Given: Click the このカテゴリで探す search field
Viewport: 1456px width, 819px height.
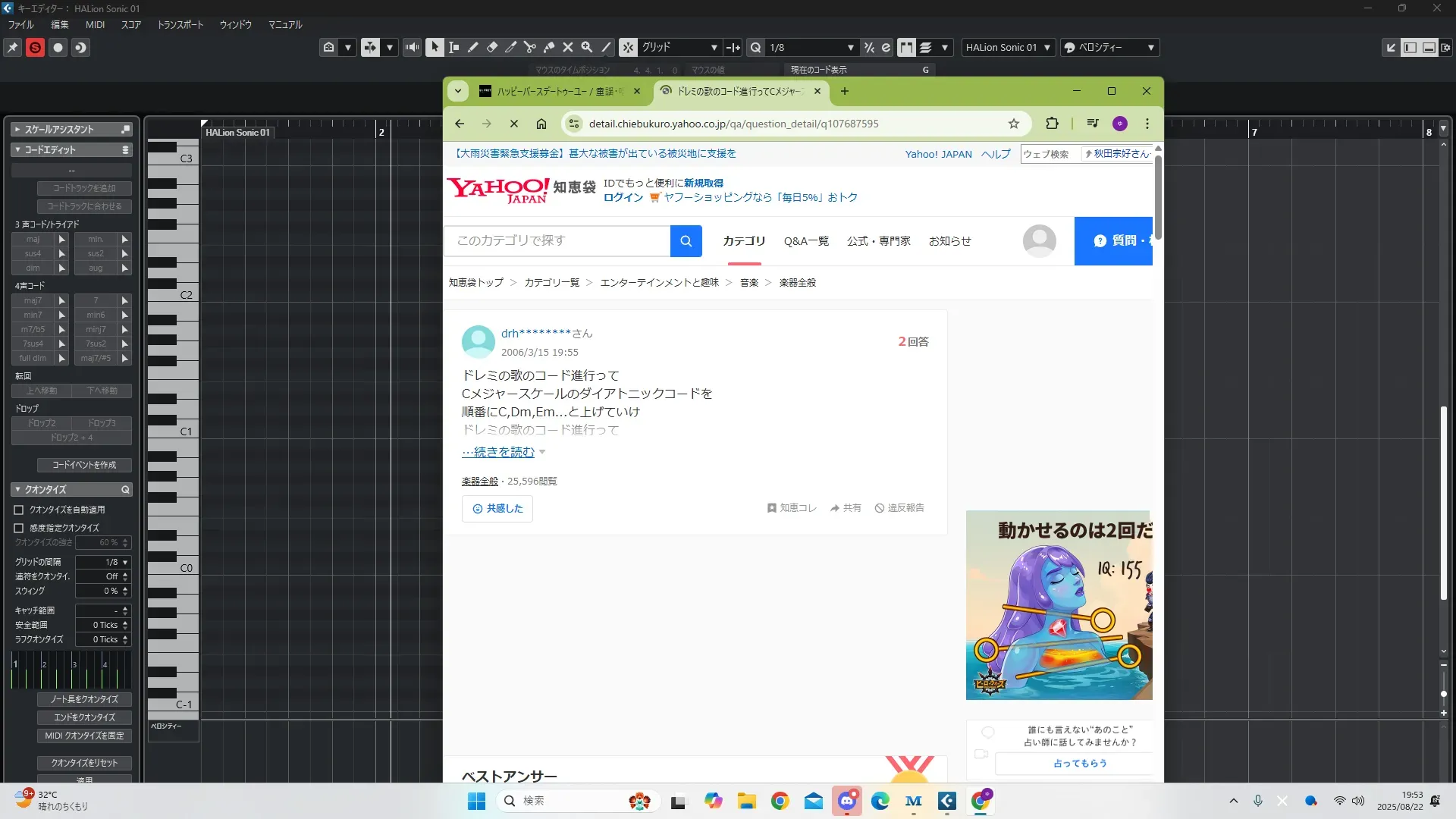Looking at the screenshot, I should (x=557, y=240).
